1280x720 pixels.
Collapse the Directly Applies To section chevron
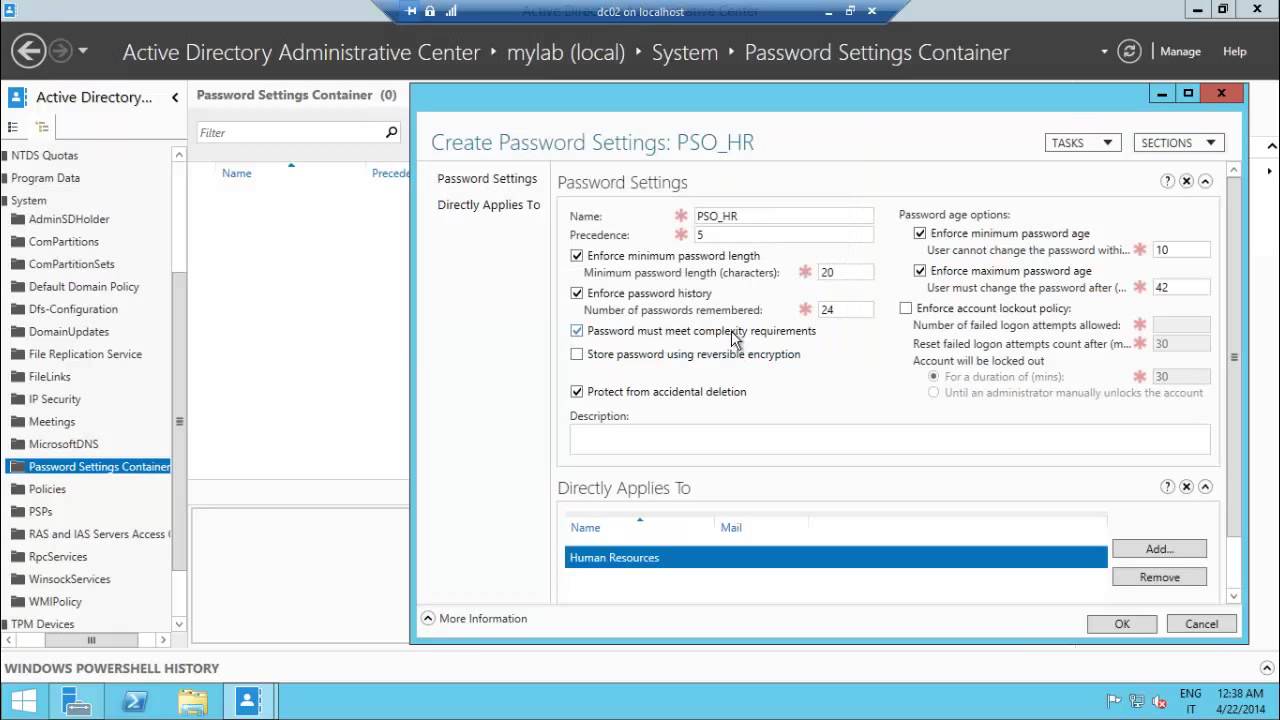coord(1205,487)
